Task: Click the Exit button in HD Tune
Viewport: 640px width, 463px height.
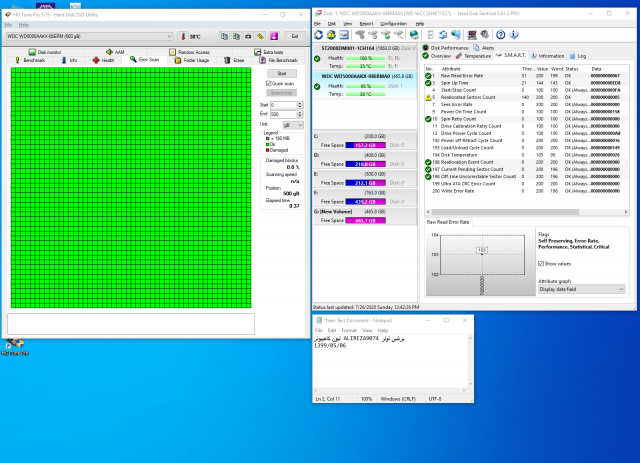Action: (x=294, y=36)
